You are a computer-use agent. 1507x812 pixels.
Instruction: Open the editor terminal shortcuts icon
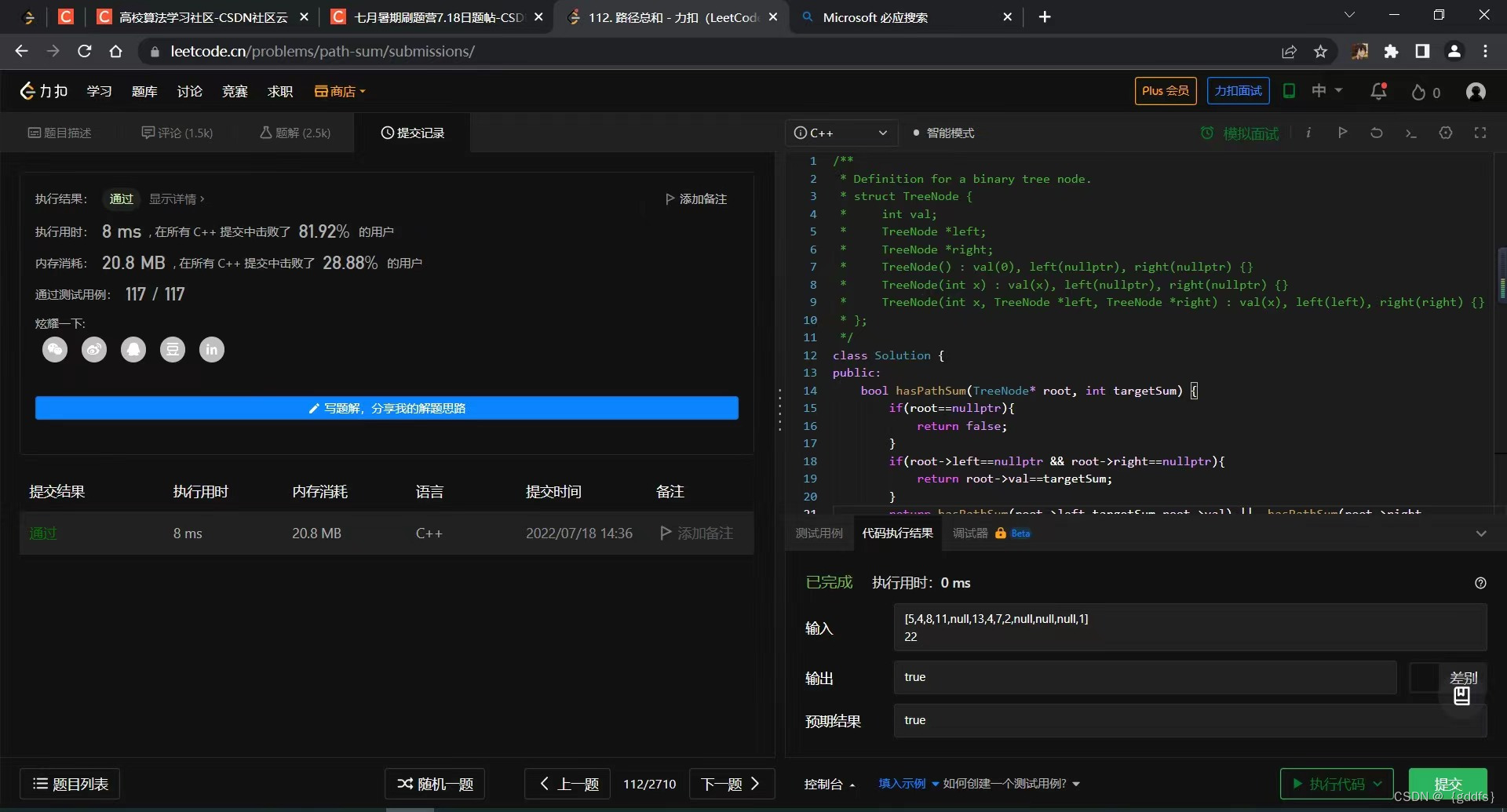point(1411,133)
